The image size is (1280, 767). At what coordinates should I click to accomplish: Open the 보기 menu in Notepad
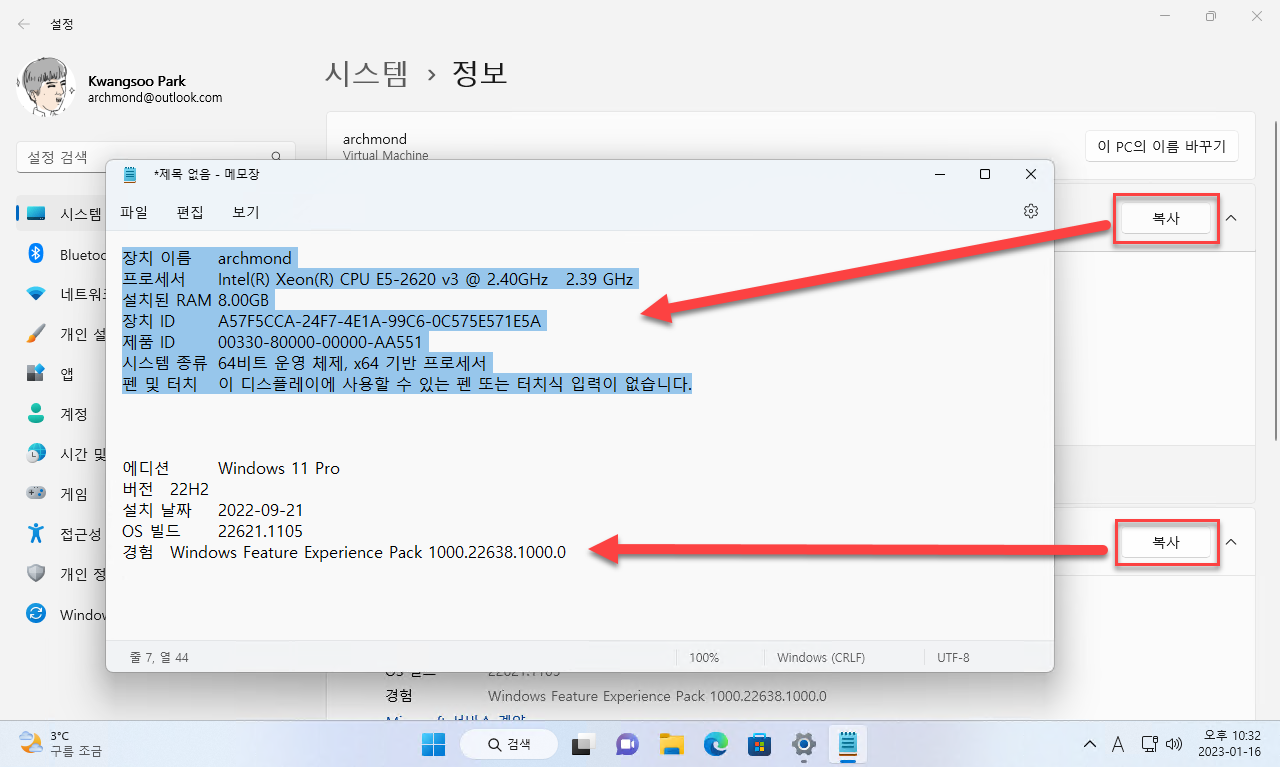(246, 212)
